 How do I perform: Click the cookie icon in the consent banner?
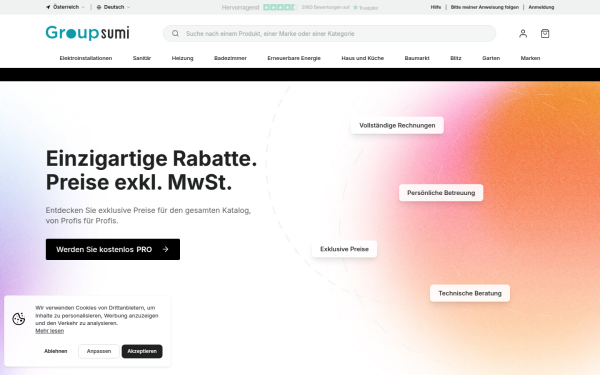point(18,319)
